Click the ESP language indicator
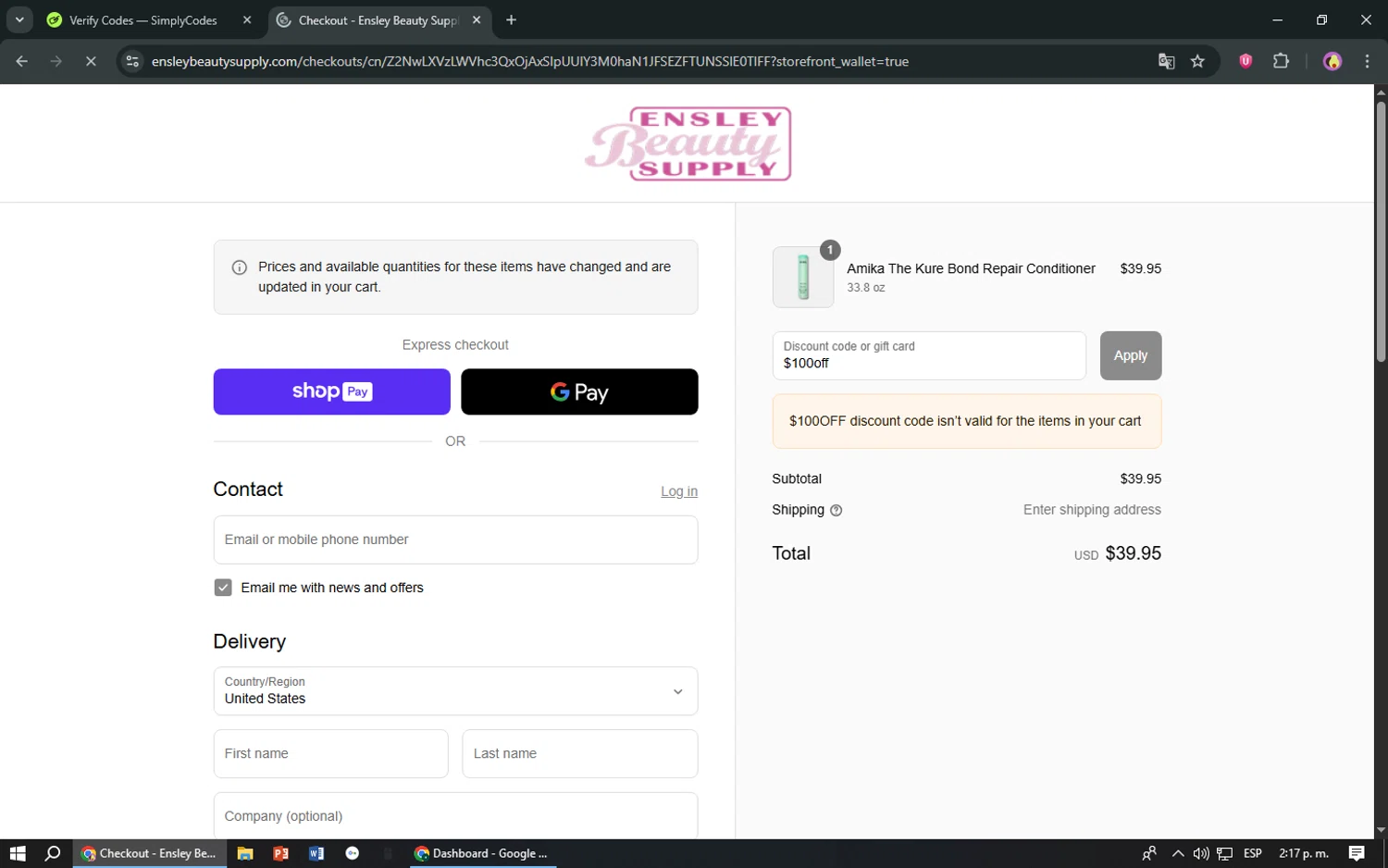Screen dimensions: 1388x868 pos(1253,853)
